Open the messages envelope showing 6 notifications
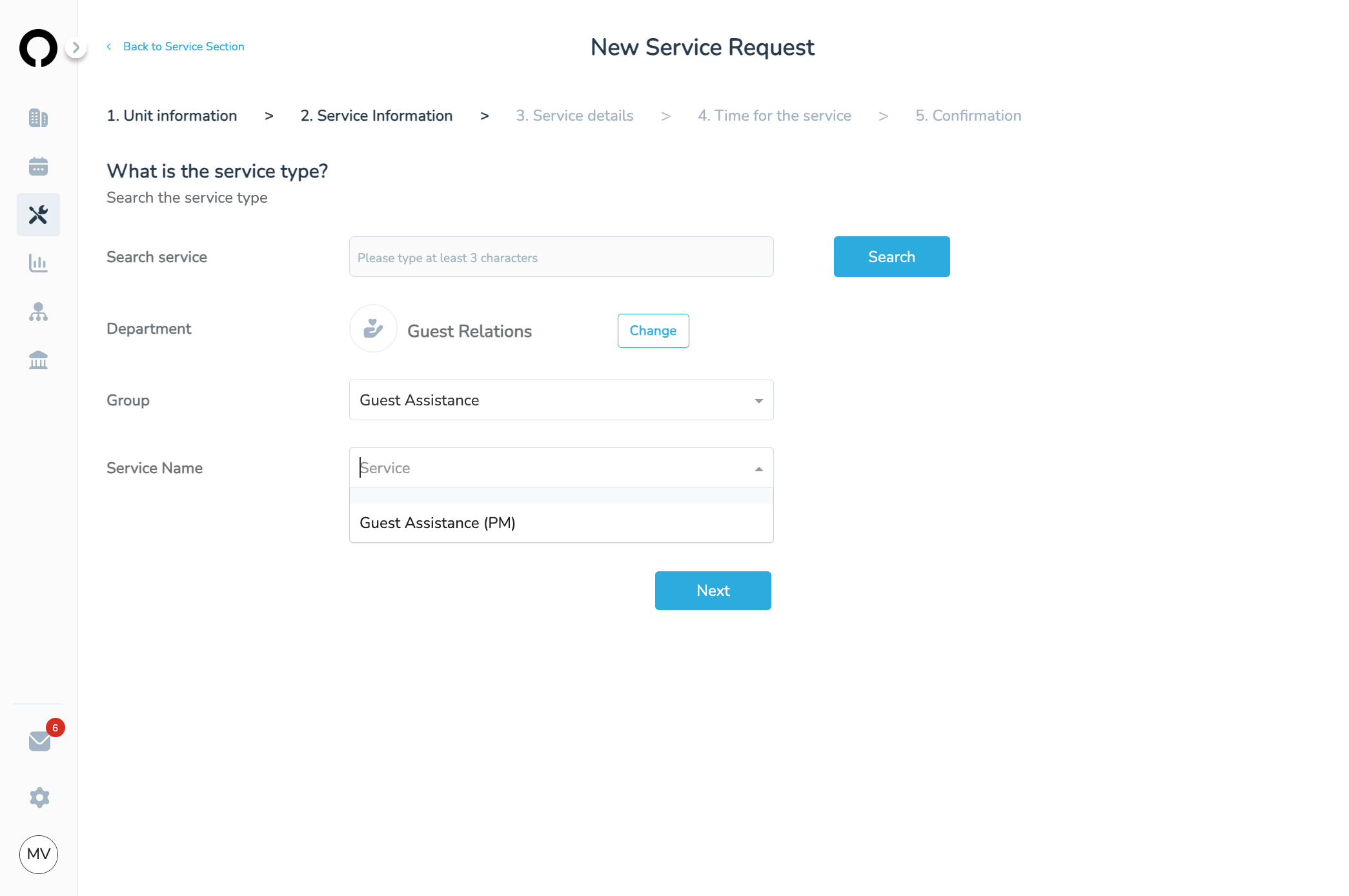1349x896 pixels. pyautogui.click(x=40, y=740)
